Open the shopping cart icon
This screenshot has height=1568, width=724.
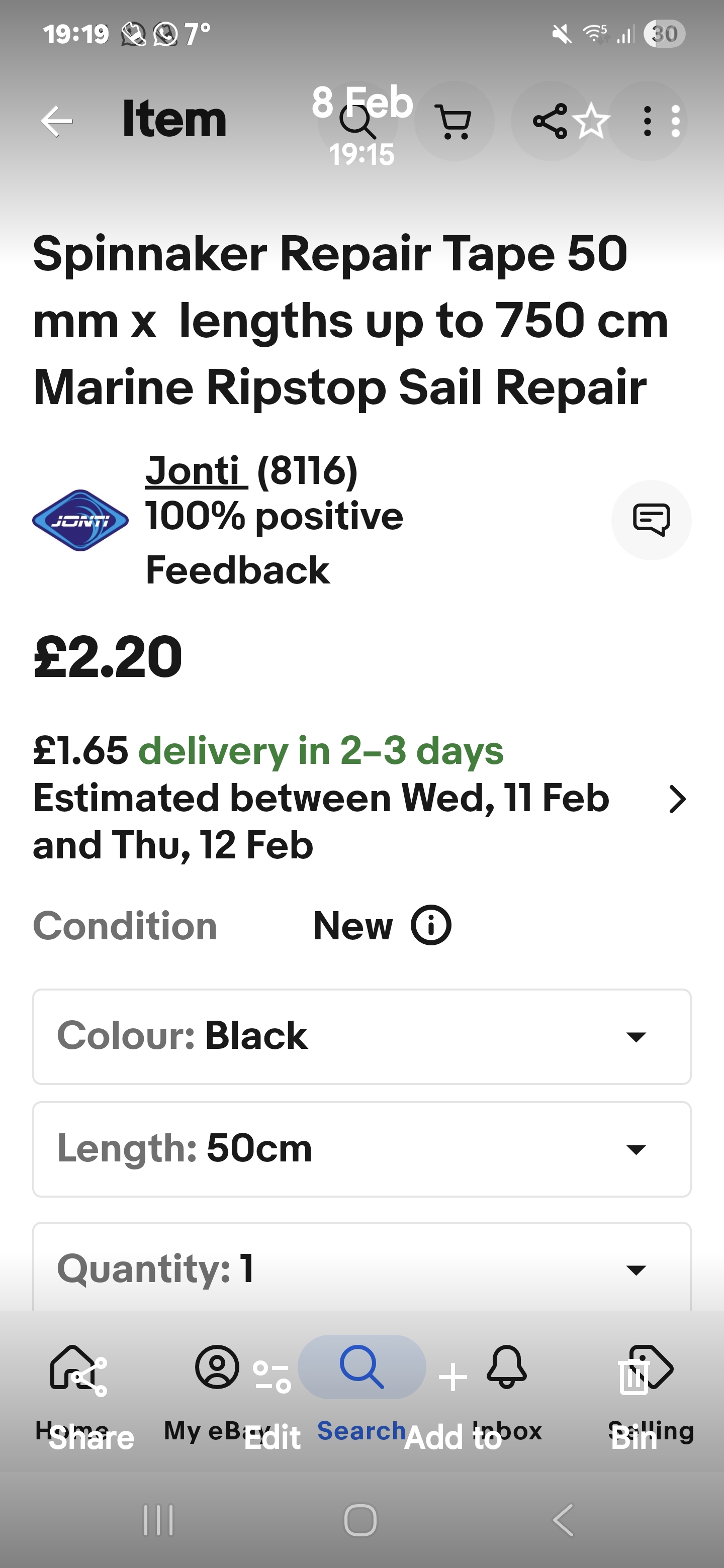(454, 121)
